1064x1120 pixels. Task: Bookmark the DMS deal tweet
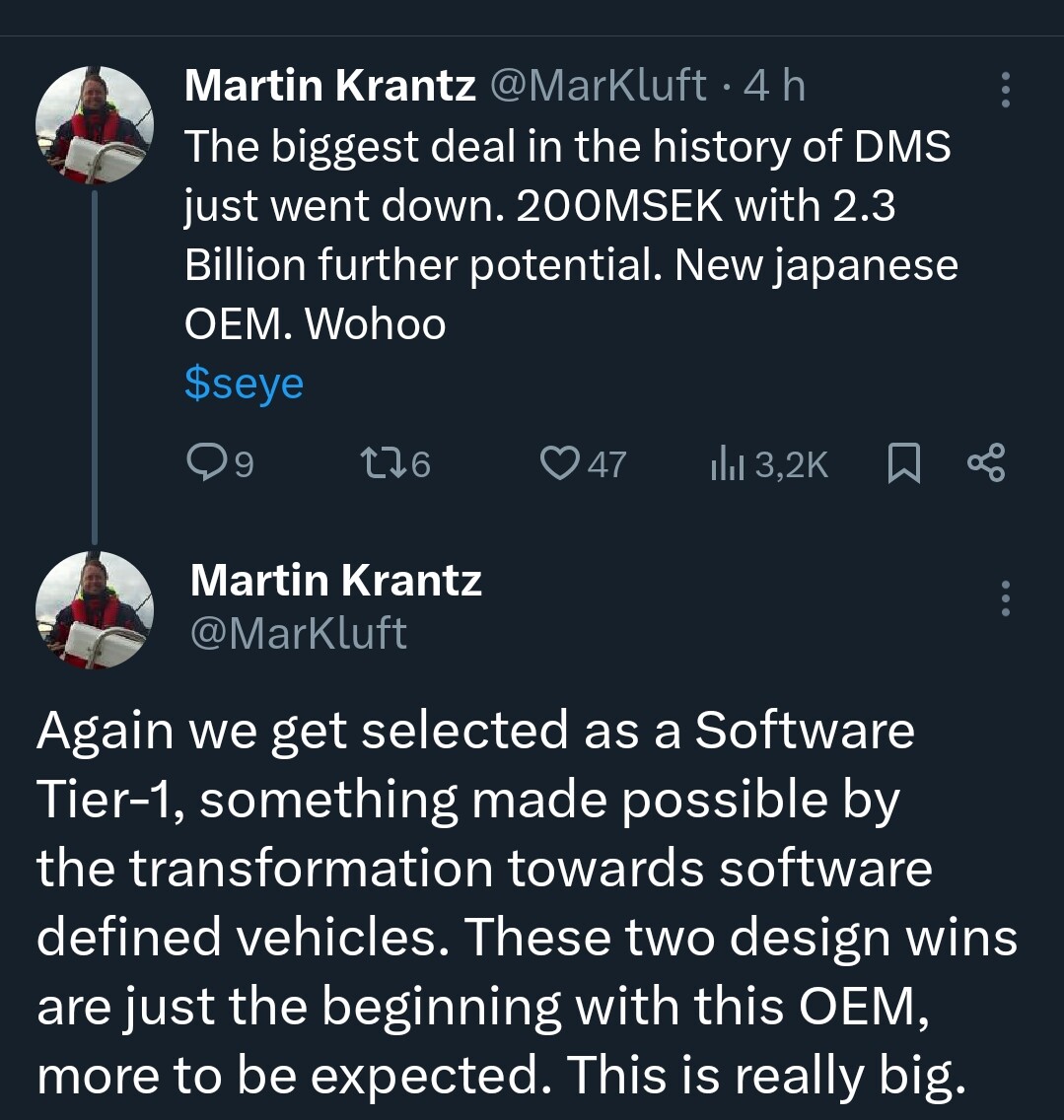pos(903,462)
